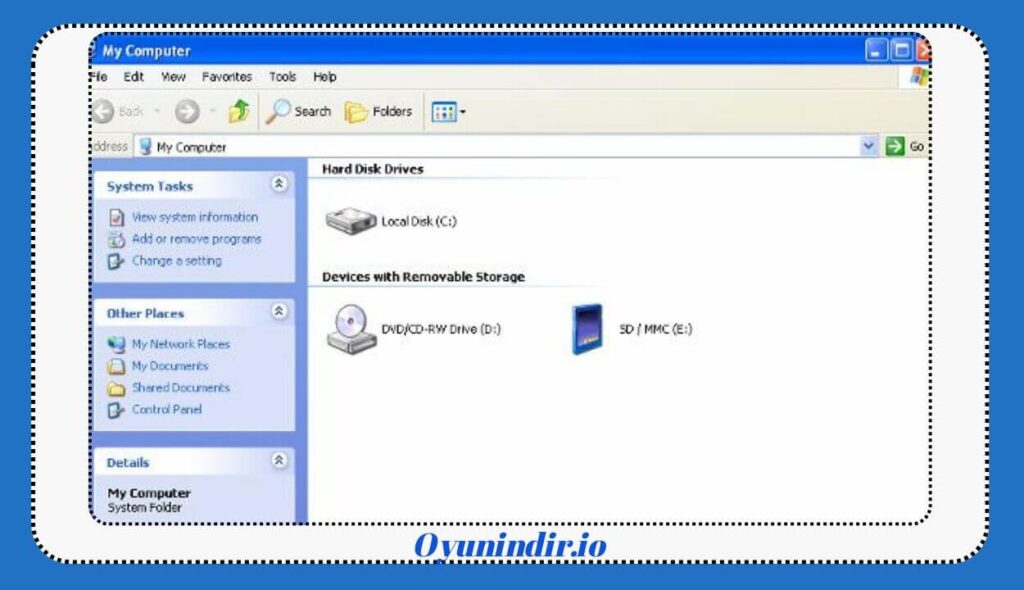Image resolution: width=1024 pixels, height=590 pixels.
Task: Click Devices with Removable Storage header
Action: [423, 277]
